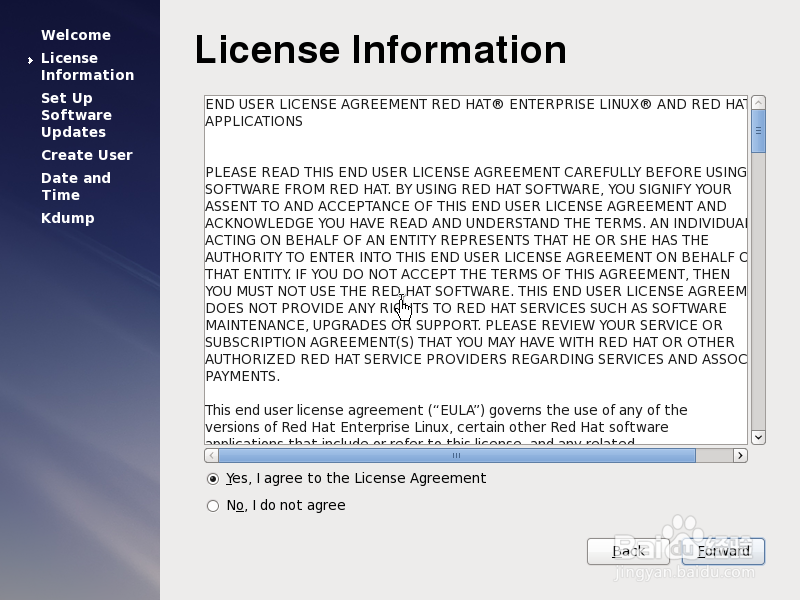800x600 pixels.
Task: Click the 'END USER LICENSE AGREEMENT' heading line
Action: tap(476, 104)
